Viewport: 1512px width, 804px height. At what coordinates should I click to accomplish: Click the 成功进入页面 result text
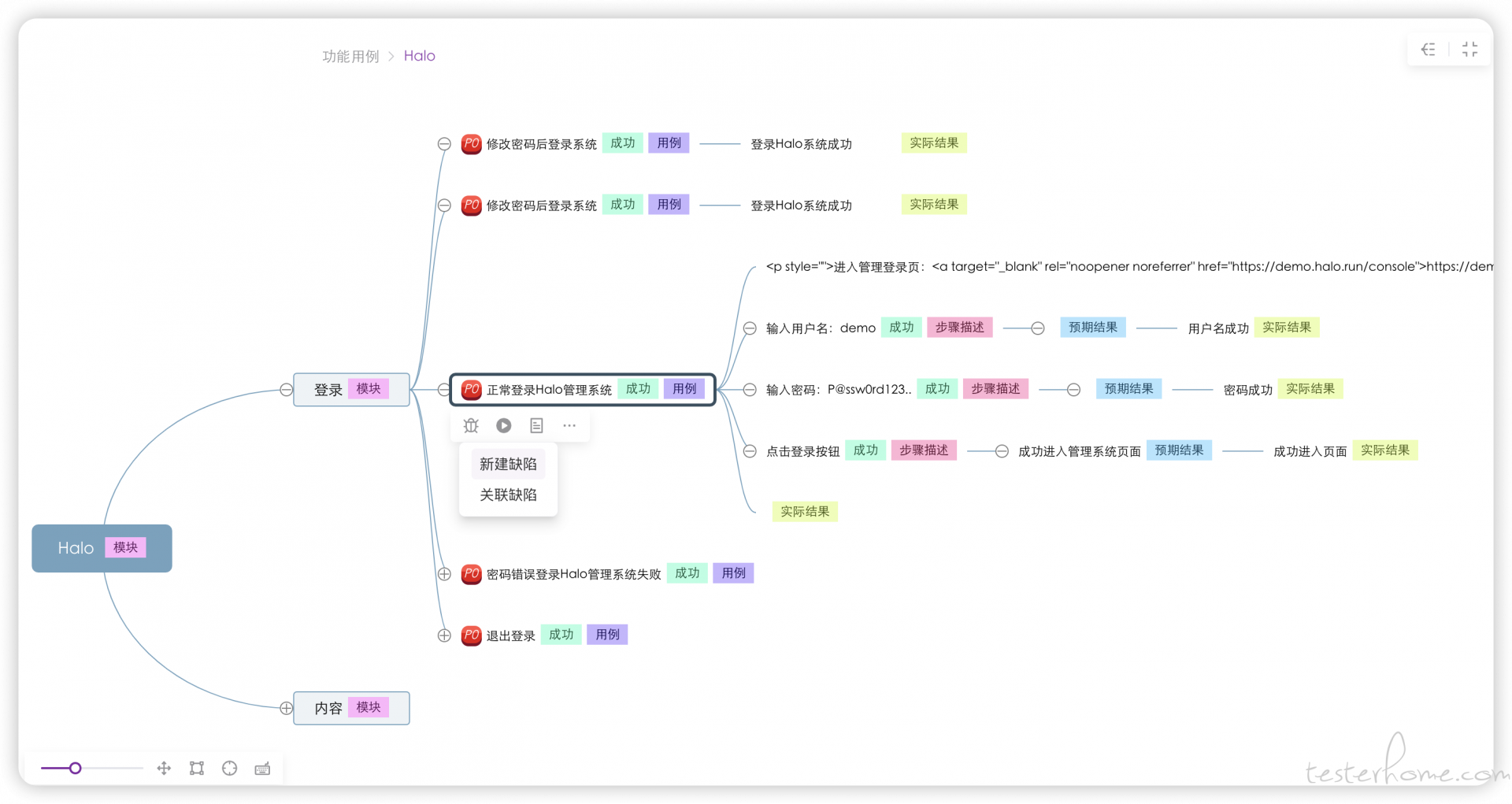(x=1310, y=451)
